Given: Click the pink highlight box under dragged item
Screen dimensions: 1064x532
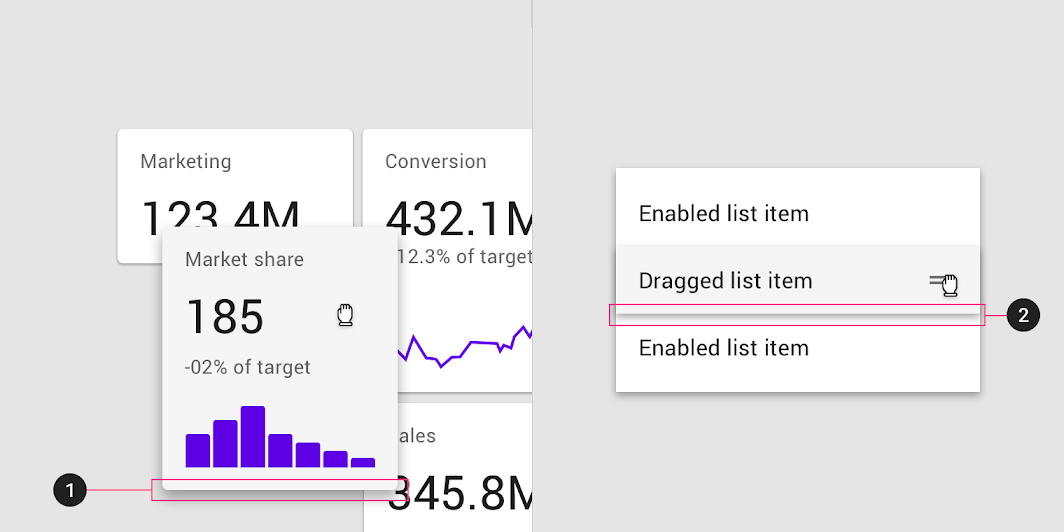Looking at the screenshot, I should [x=797, y=315].
